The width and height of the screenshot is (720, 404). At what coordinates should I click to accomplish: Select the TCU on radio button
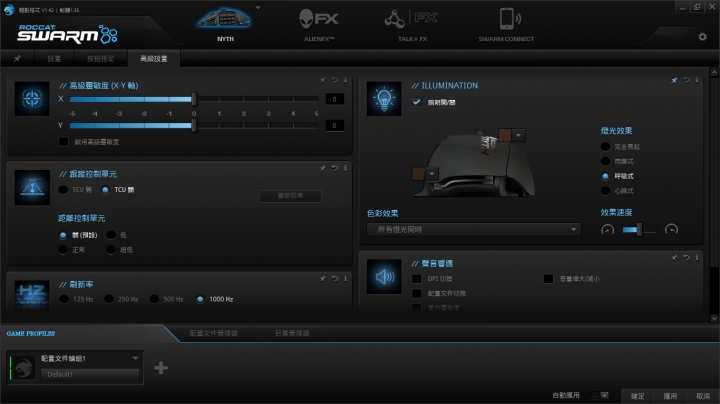63,190
